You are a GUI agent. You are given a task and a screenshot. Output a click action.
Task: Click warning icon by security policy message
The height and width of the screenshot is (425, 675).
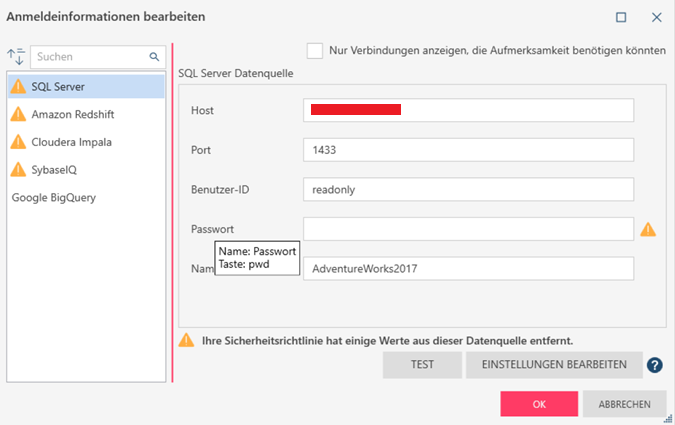tap(186, 340)
